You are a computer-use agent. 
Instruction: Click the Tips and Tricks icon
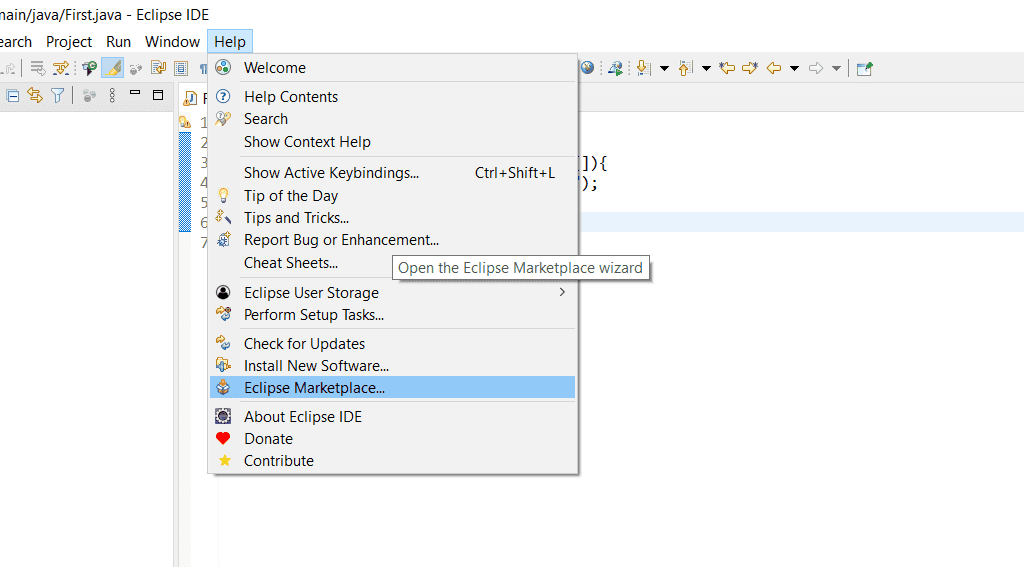pyautogui.click(x=223, y=217)
